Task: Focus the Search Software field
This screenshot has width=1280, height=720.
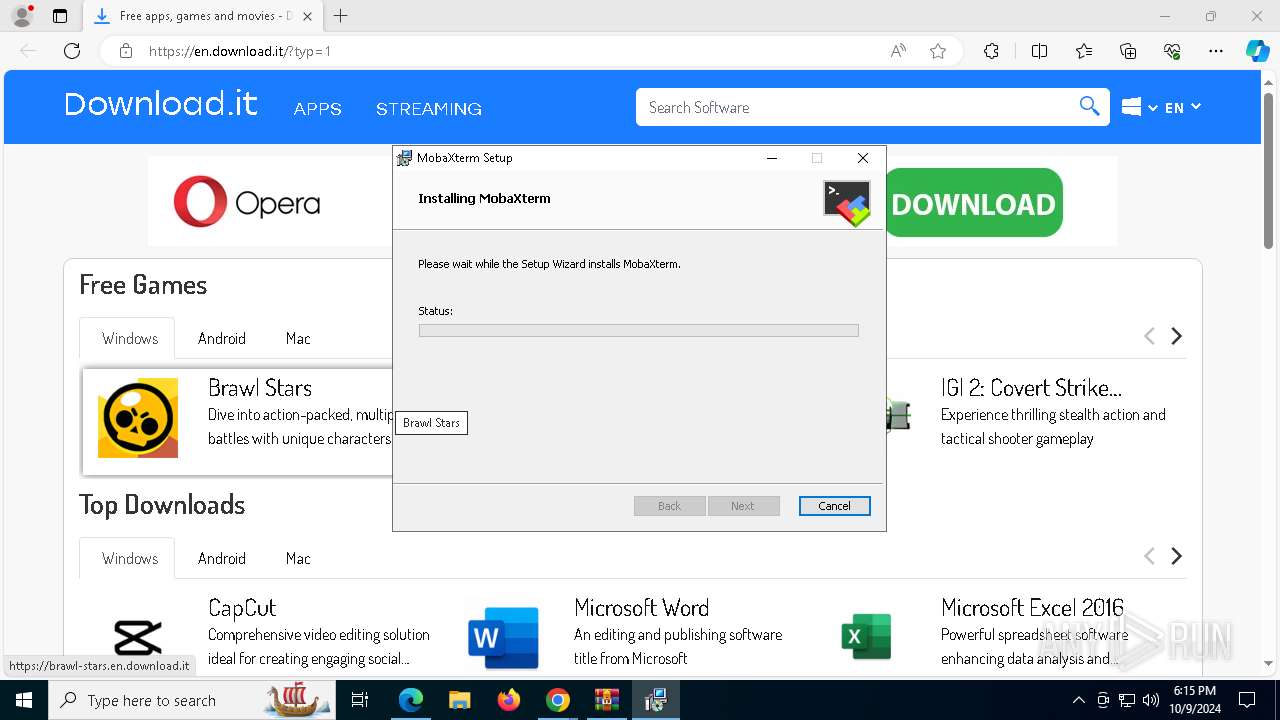Action: [858, 107]
